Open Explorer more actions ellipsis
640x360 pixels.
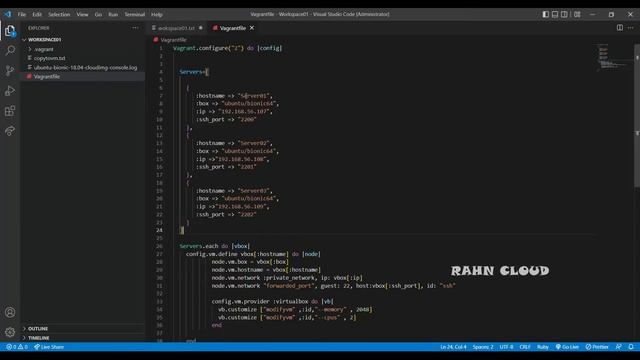click(x=135, y=28)
